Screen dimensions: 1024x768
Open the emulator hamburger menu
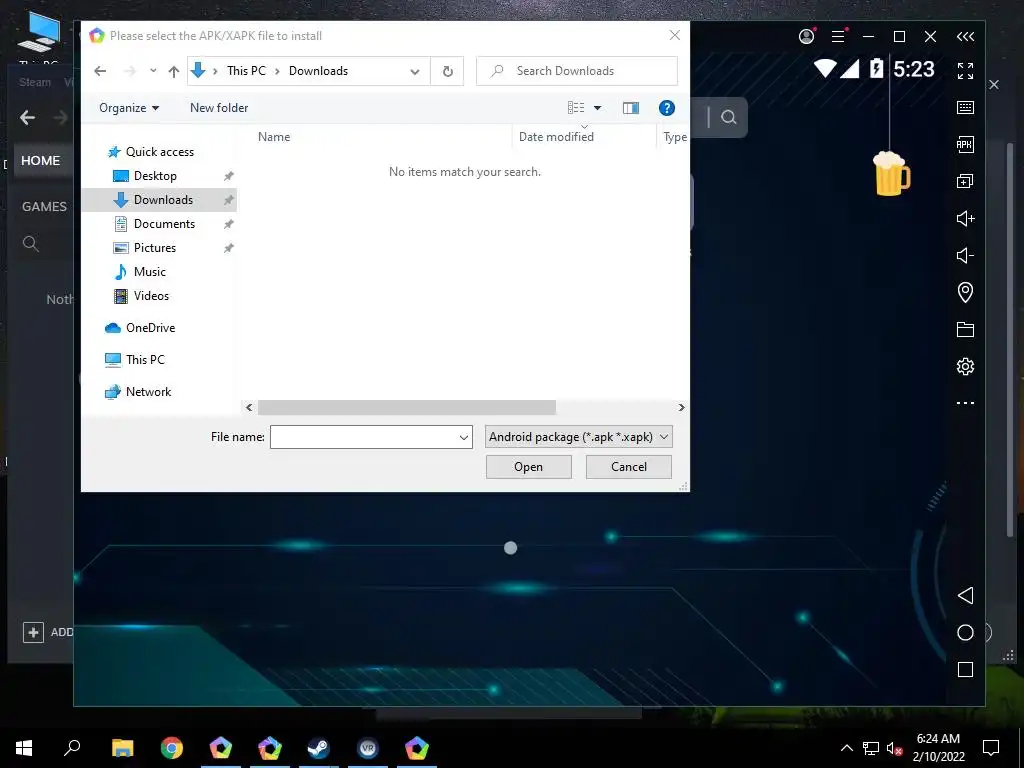pos(838,37)
